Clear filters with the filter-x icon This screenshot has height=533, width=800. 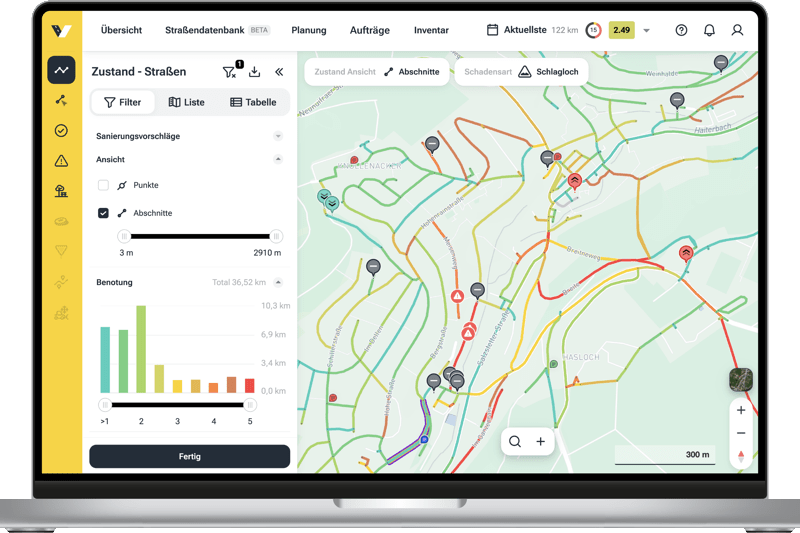pos(229,72)
